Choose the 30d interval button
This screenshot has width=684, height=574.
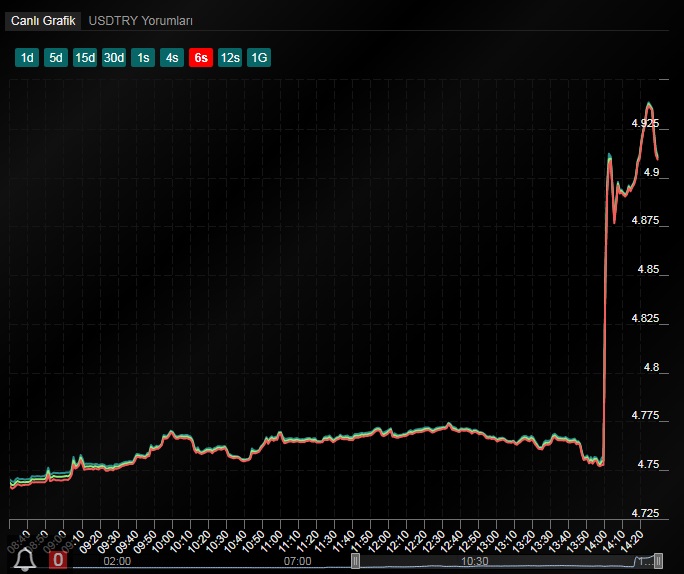(x=114, y=58)
